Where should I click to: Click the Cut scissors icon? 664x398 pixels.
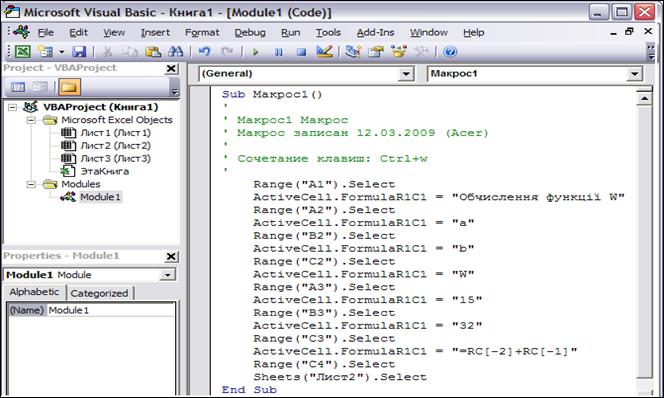coord(108,52)
